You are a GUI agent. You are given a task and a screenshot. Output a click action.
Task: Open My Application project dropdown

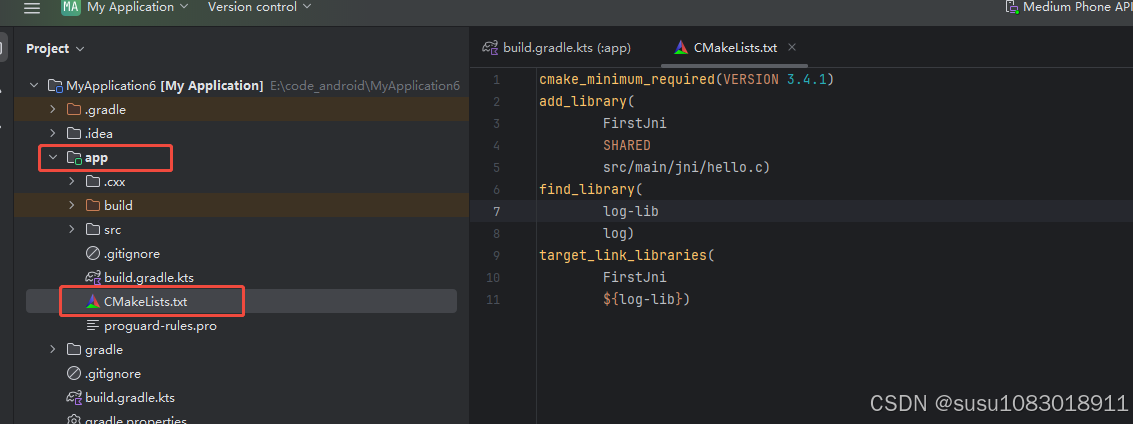[x=137, y=7]
